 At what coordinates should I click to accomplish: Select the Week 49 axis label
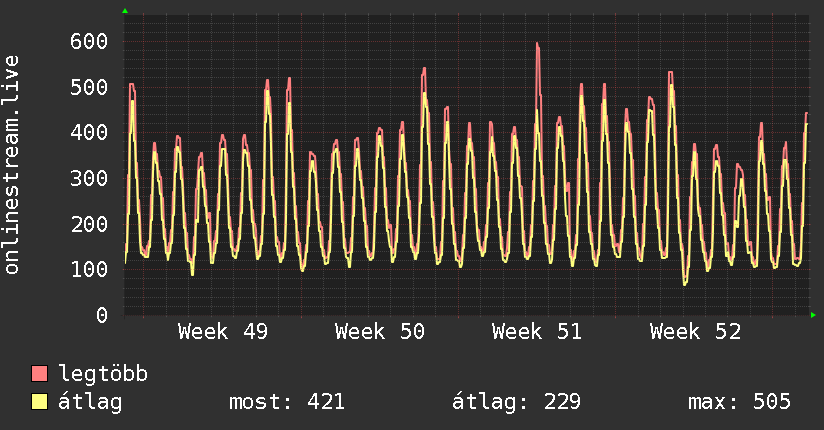click(223, 332)
